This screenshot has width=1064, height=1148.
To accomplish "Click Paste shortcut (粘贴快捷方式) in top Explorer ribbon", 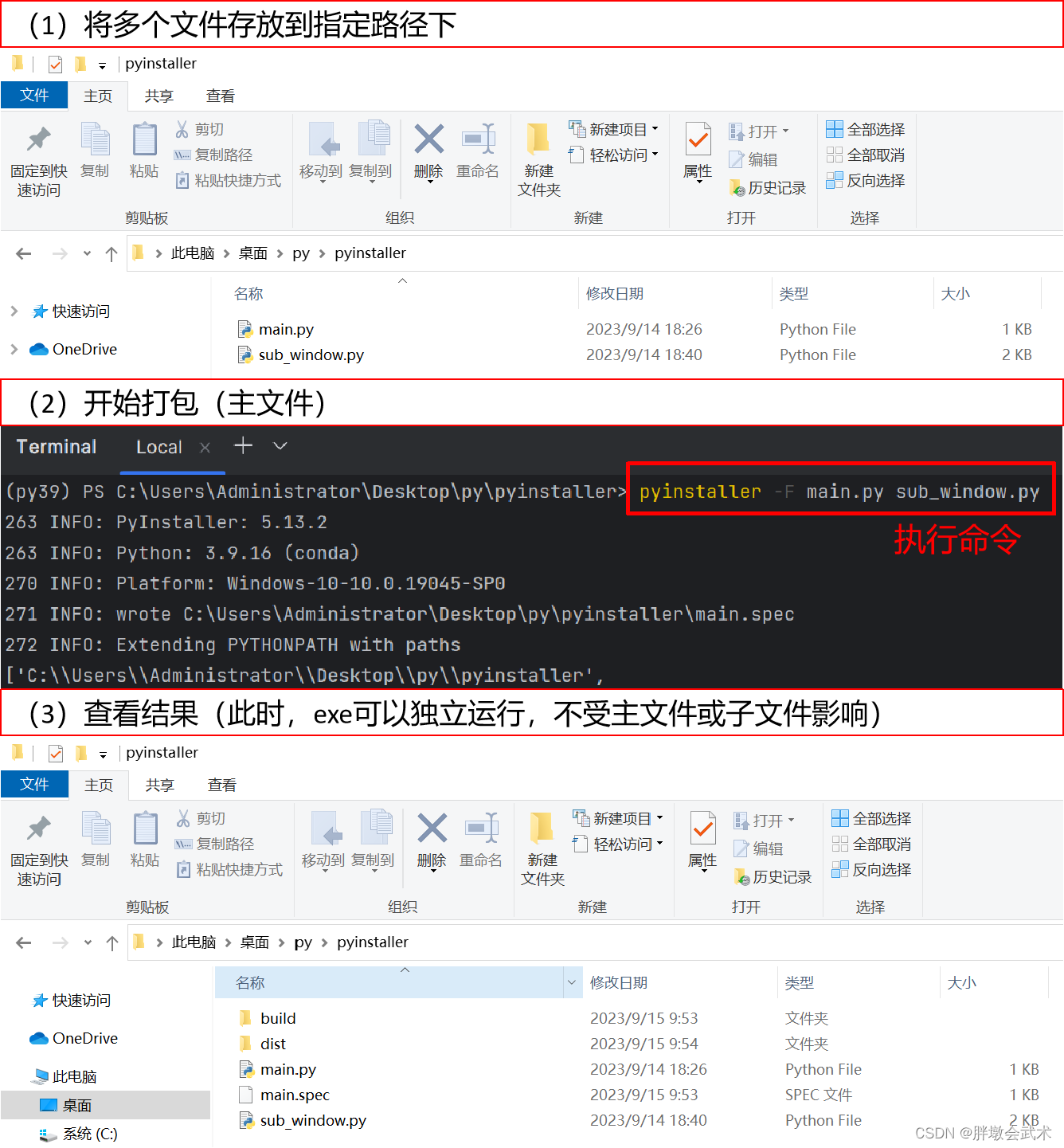I will 228,180.
